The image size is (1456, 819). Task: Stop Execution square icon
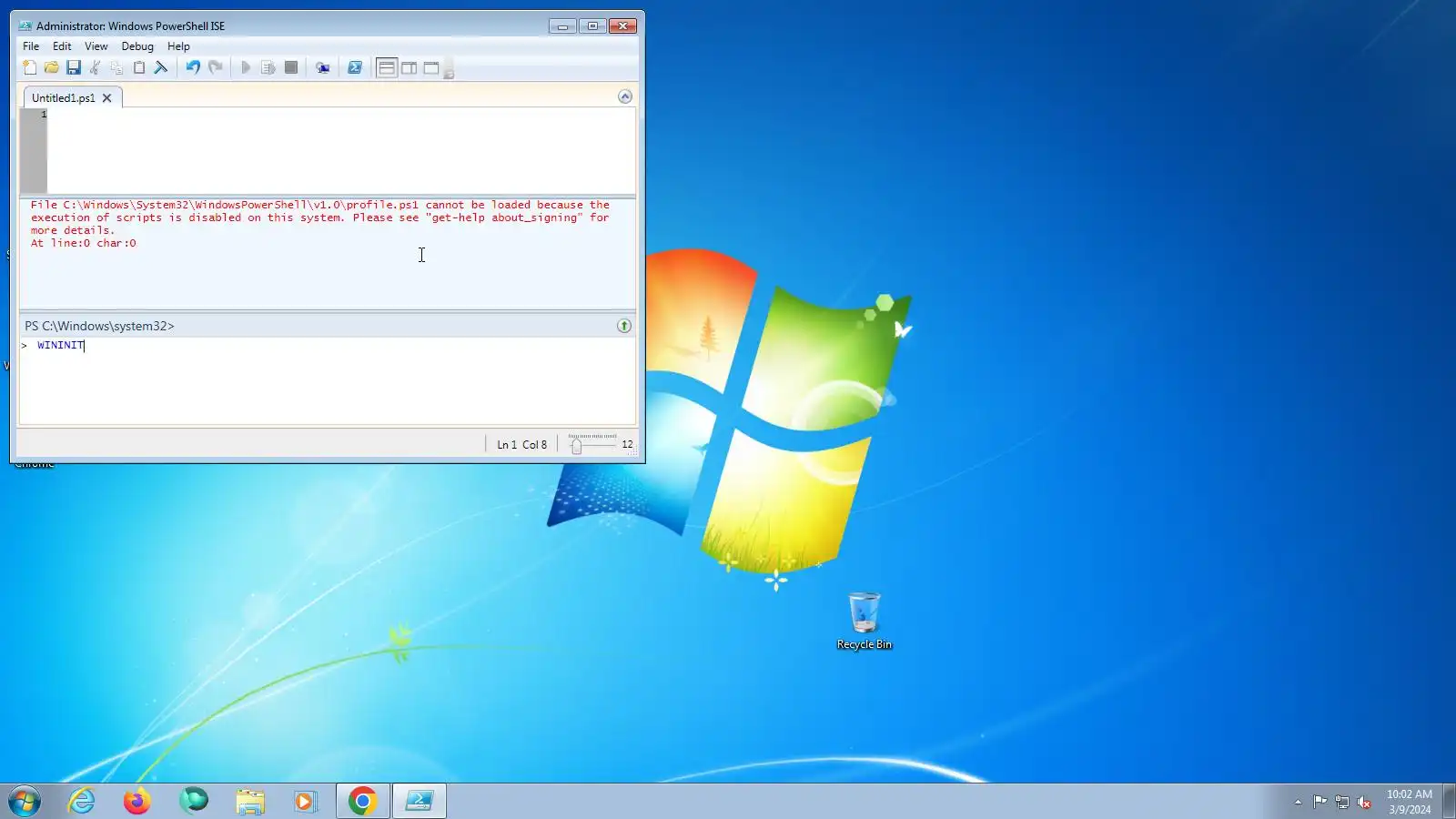click(x=291, y=67)
